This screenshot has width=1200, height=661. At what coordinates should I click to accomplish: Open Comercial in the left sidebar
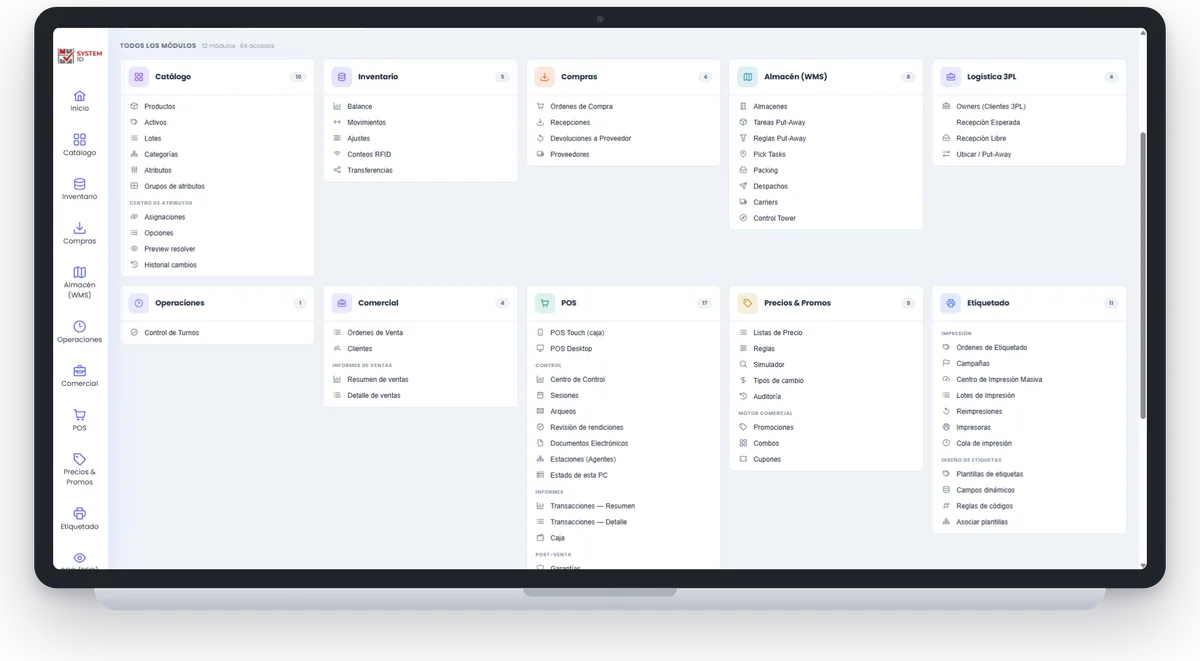click(x=79, y=376)
